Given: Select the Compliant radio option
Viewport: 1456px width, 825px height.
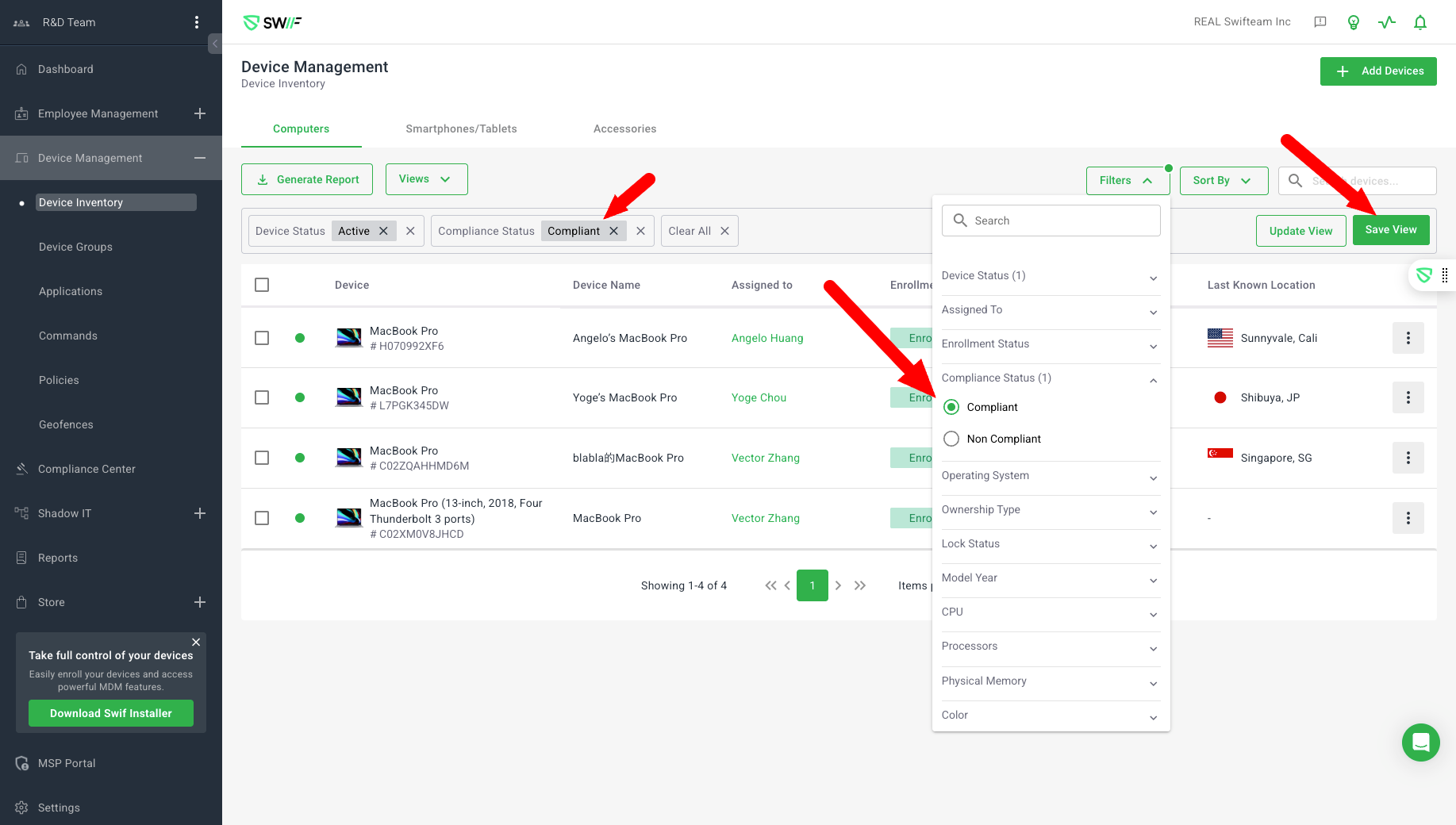Looking at the screenshot, I should (951, 407).
